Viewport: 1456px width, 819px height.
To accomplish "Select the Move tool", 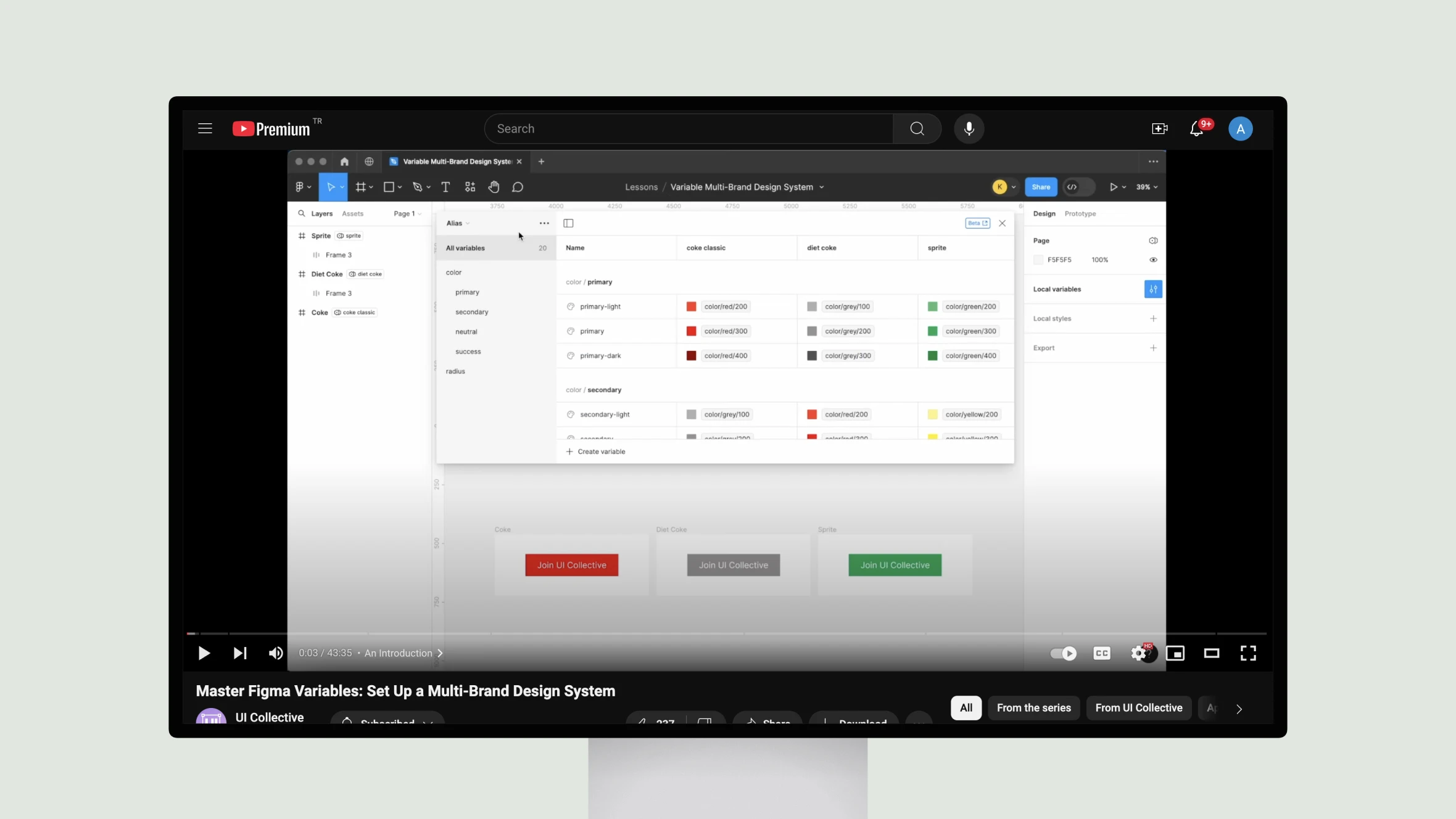I will click(330, 187).
